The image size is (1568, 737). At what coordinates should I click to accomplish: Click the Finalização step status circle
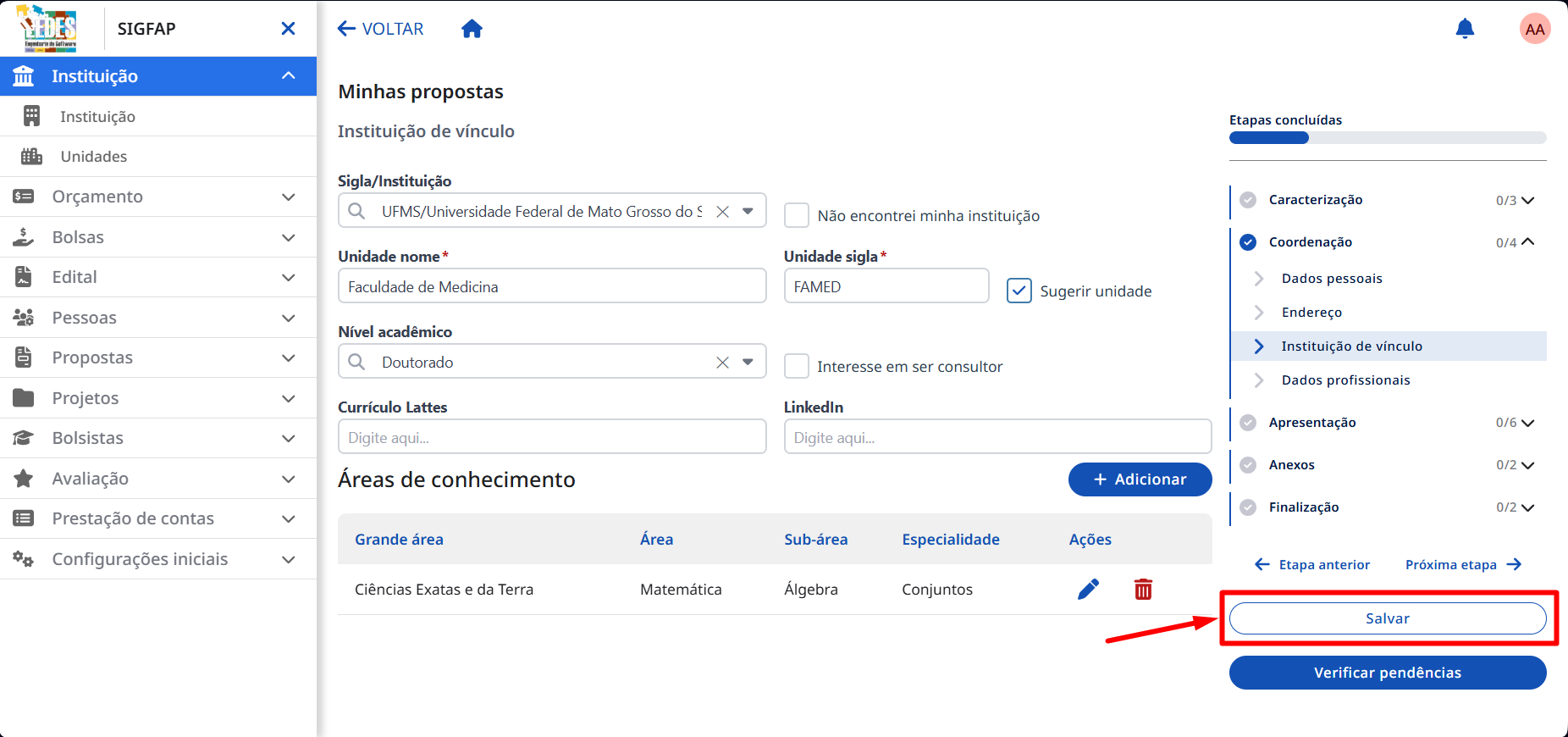coord(1248,507)
